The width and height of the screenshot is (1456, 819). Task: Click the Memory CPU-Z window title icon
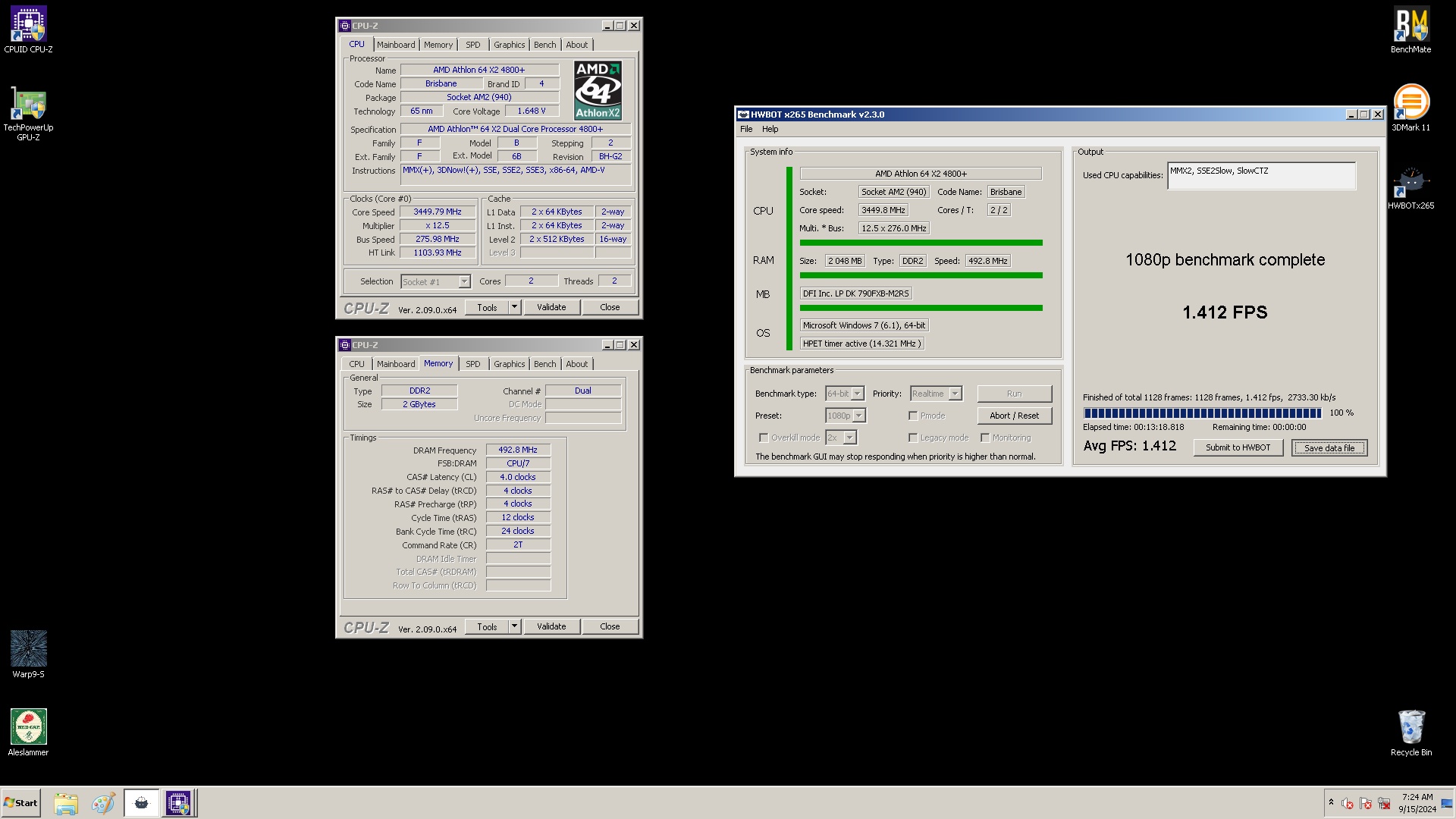pyautogui.click(x=345, y=345)
